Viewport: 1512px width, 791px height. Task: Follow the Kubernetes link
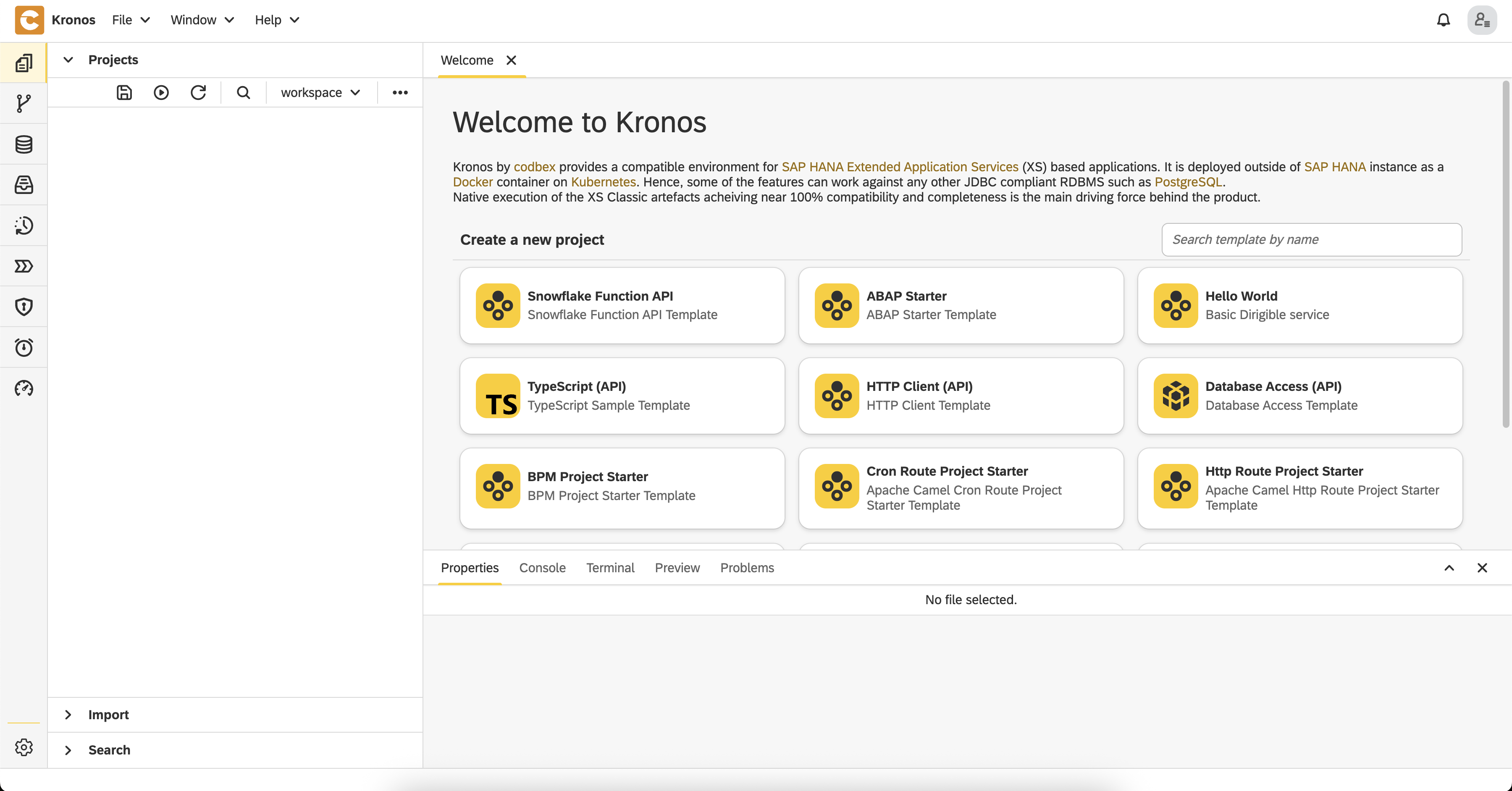(604, 182)
